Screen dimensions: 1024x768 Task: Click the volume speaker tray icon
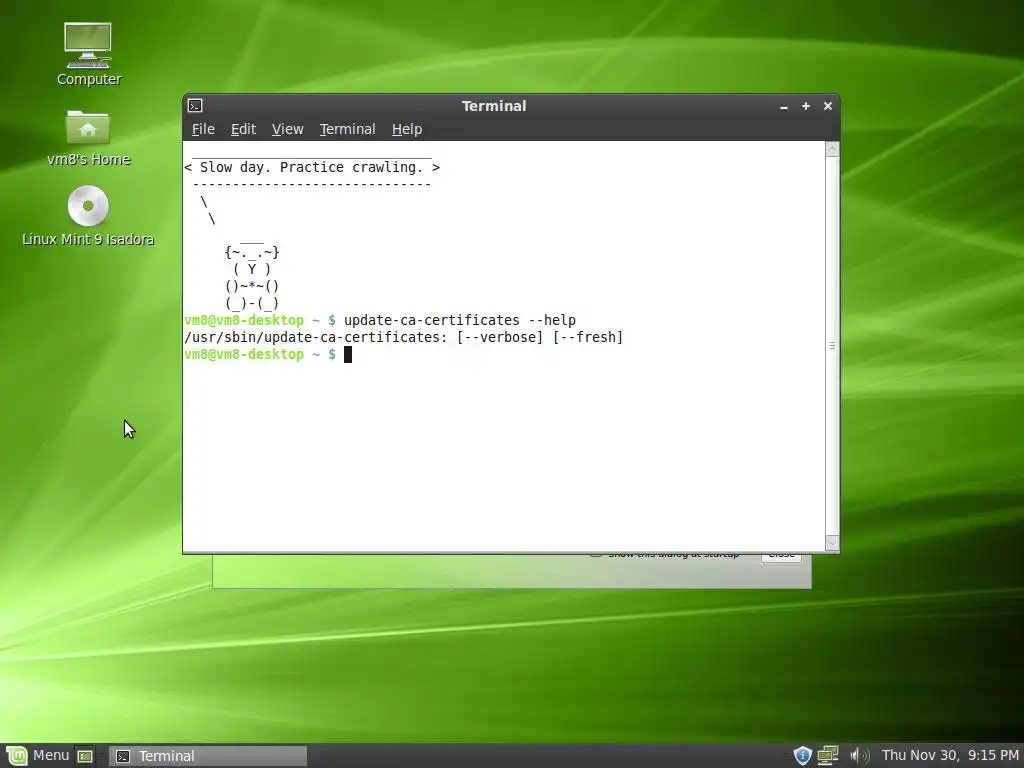(859, 756)
